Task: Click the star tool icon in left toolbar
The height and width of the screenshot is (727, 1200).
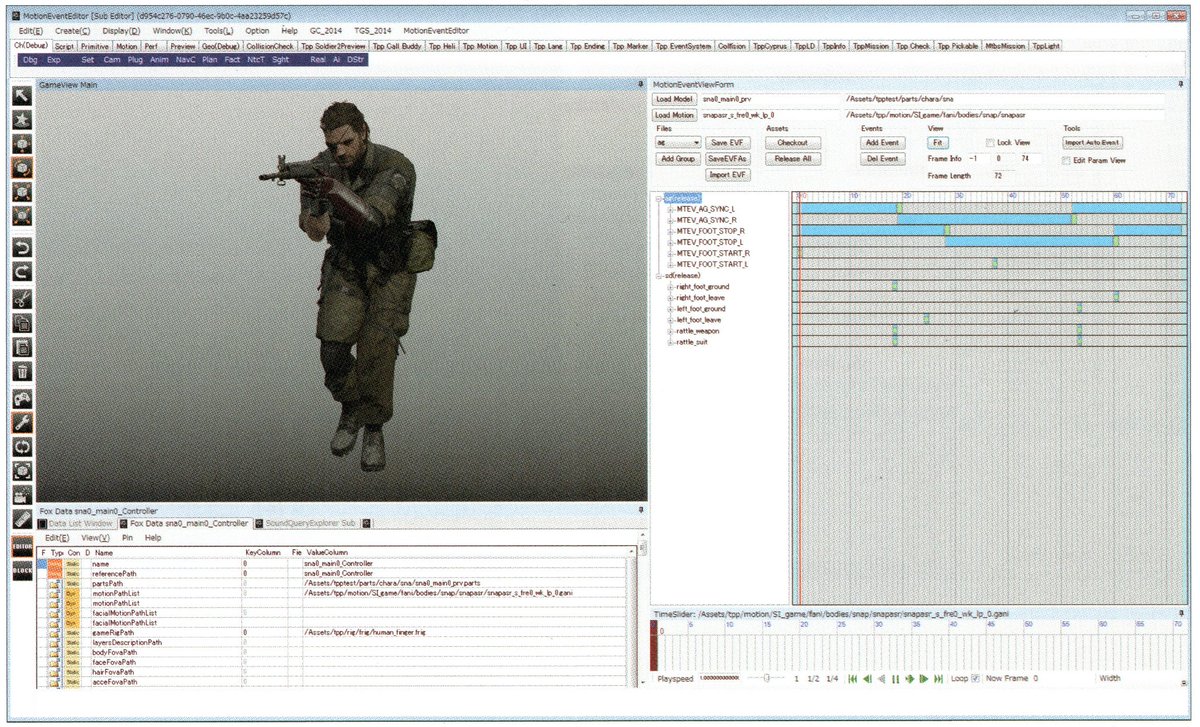Action: [x=22, y=120]
